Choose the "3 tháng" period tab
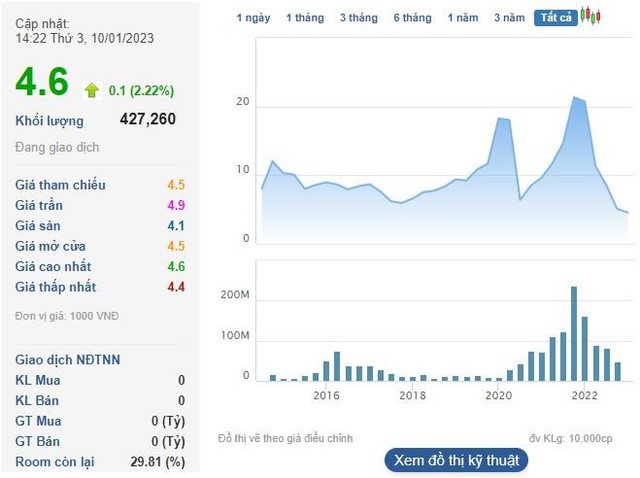The height and width of the screenshot is (478, 640). point(358,18)
